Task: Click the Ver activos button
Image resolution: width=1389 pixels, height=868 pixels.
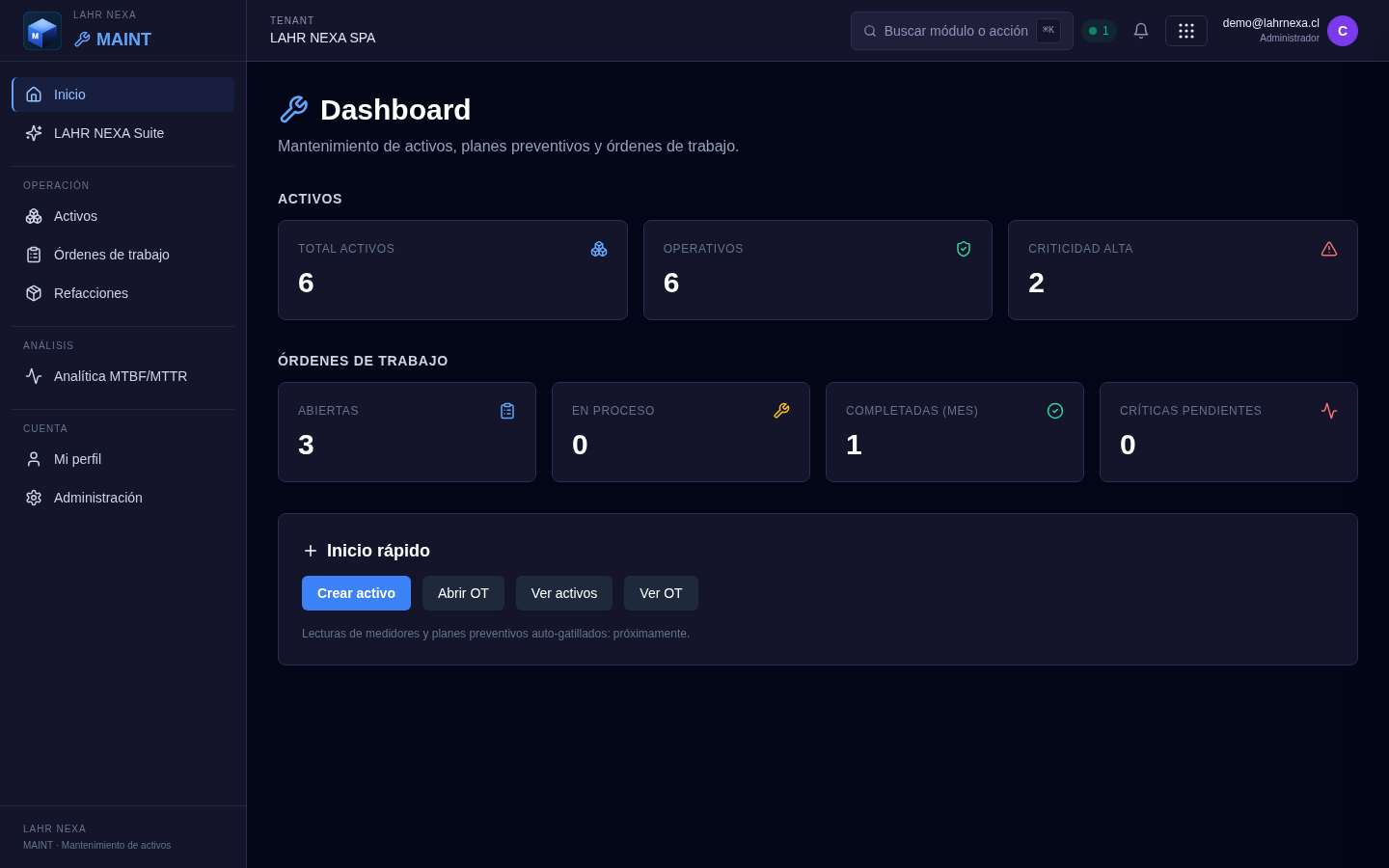Action: (564, 593)
